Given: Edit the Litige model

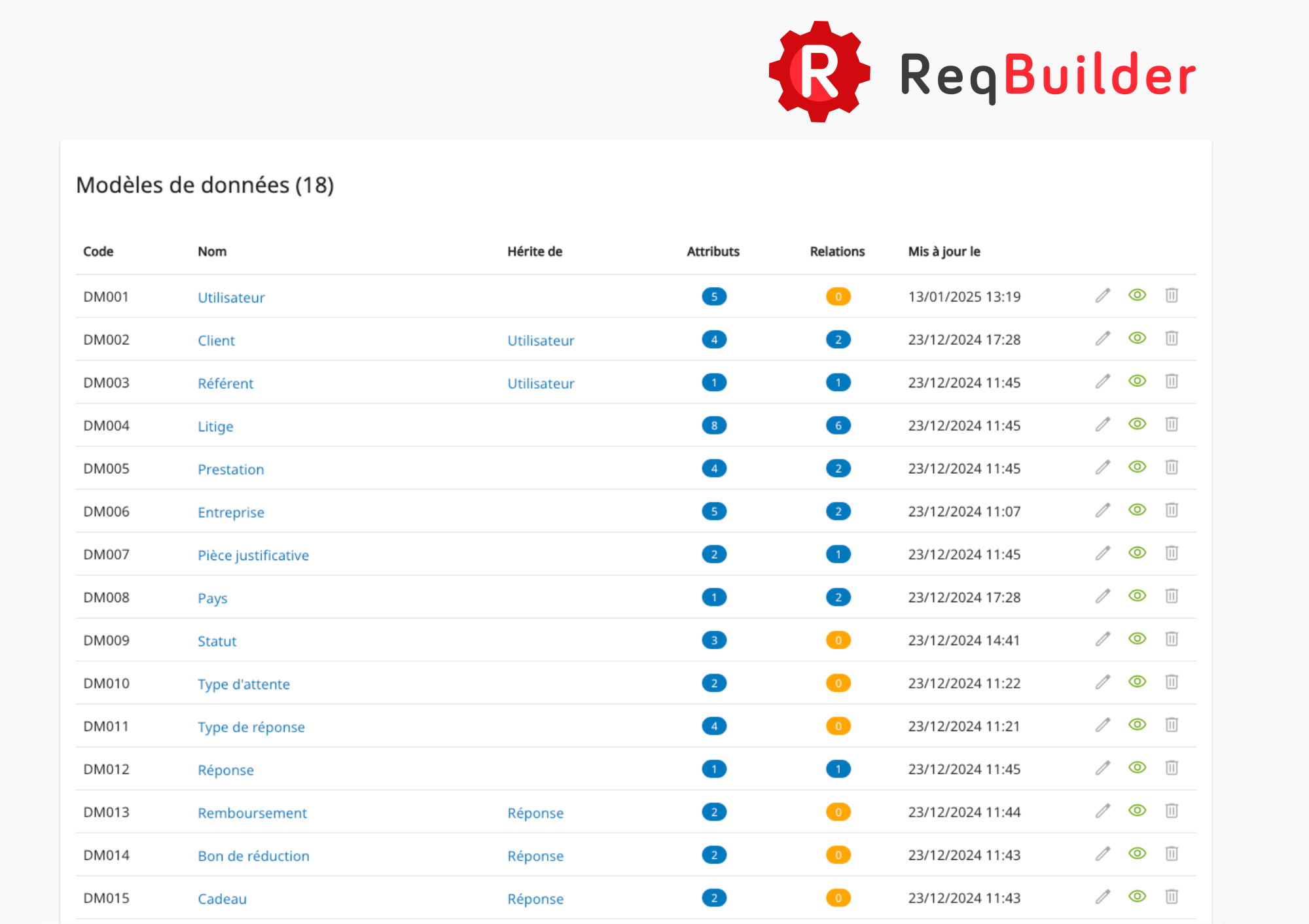Looking at the screenshot, I should click(1103, 425).
